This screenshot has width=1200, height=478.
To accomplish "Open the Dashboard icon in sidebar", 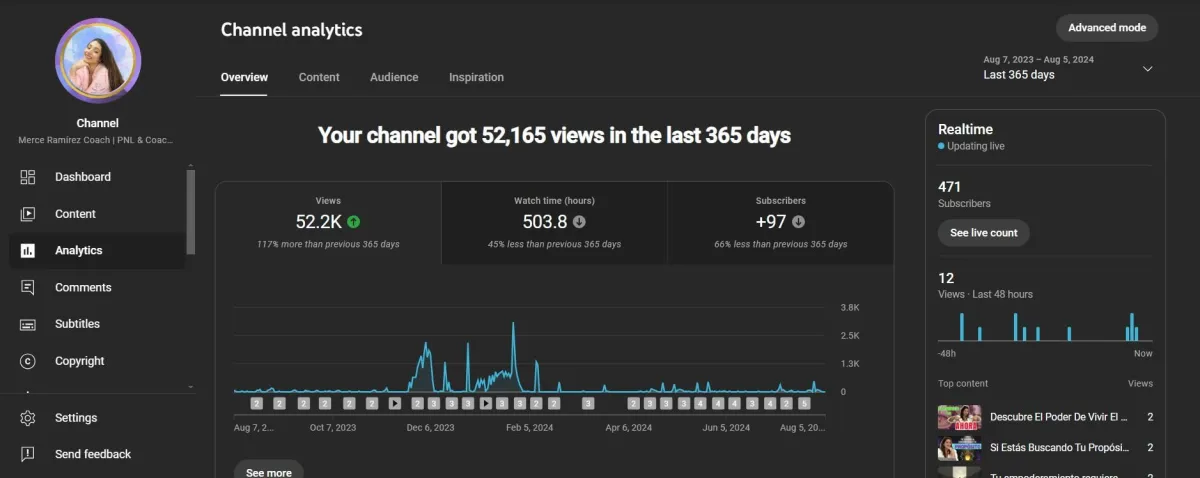I will tap(28, 177).
